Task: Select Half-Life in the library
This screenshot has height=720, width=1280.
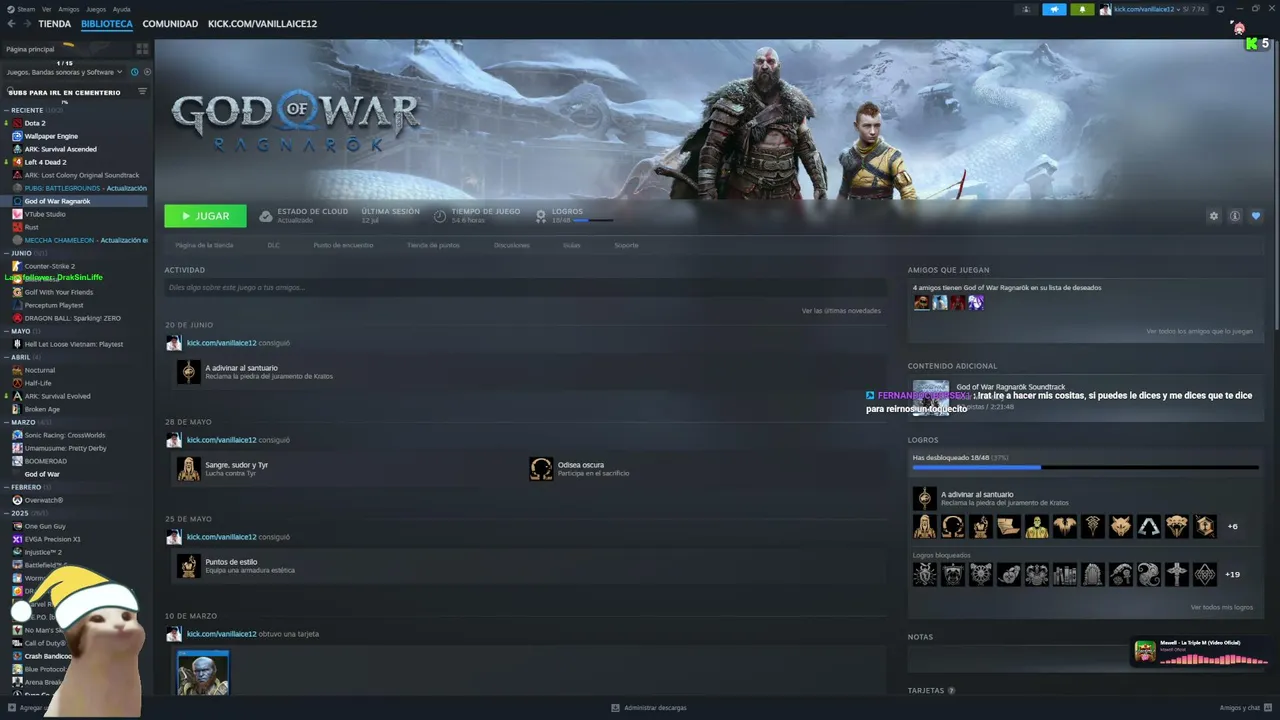Action: tap(38, 383)
